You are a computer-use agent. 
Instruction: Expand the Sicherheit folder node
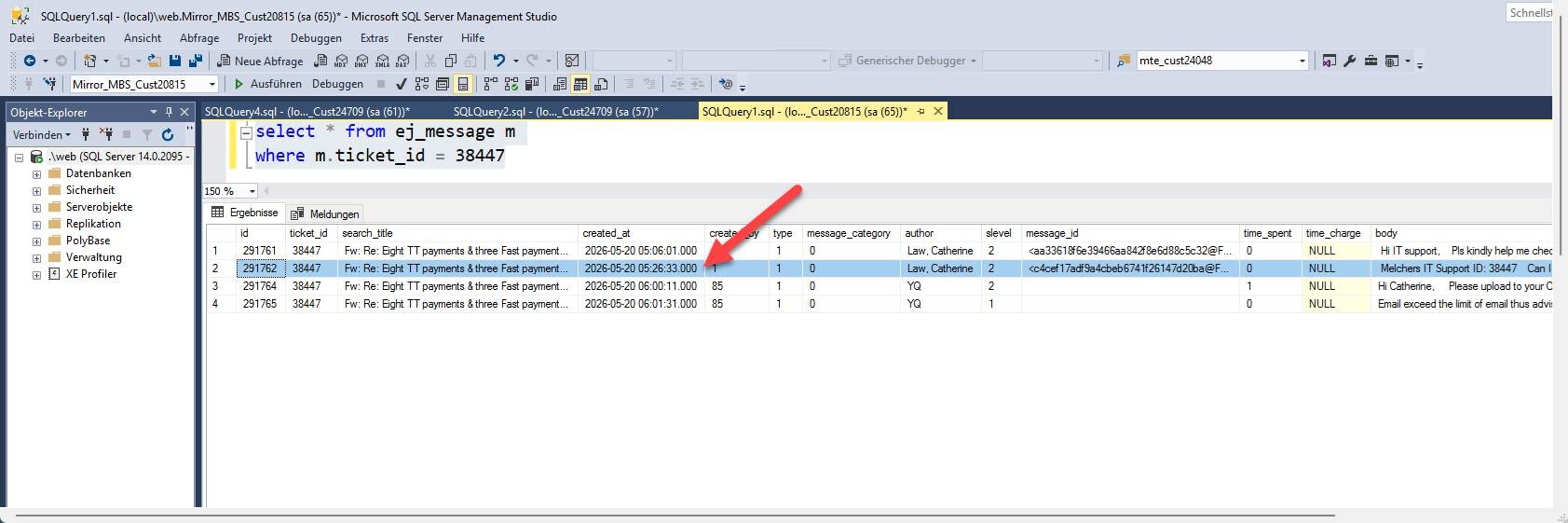pyautogui.click(x=36, y=191)
